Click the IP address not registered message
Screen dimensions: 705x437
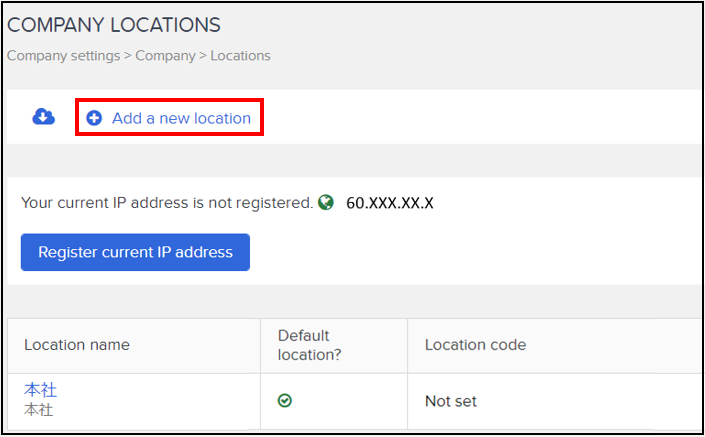pyautogui.click(x=167, y=203)
